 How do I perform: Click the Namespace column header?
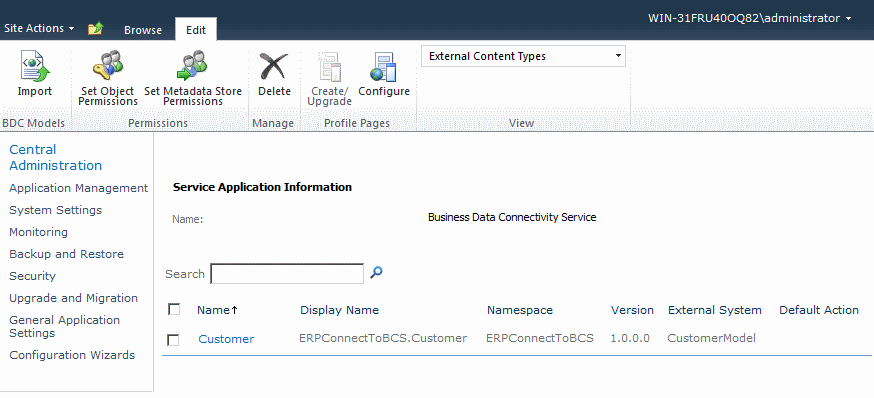(520, 310)
